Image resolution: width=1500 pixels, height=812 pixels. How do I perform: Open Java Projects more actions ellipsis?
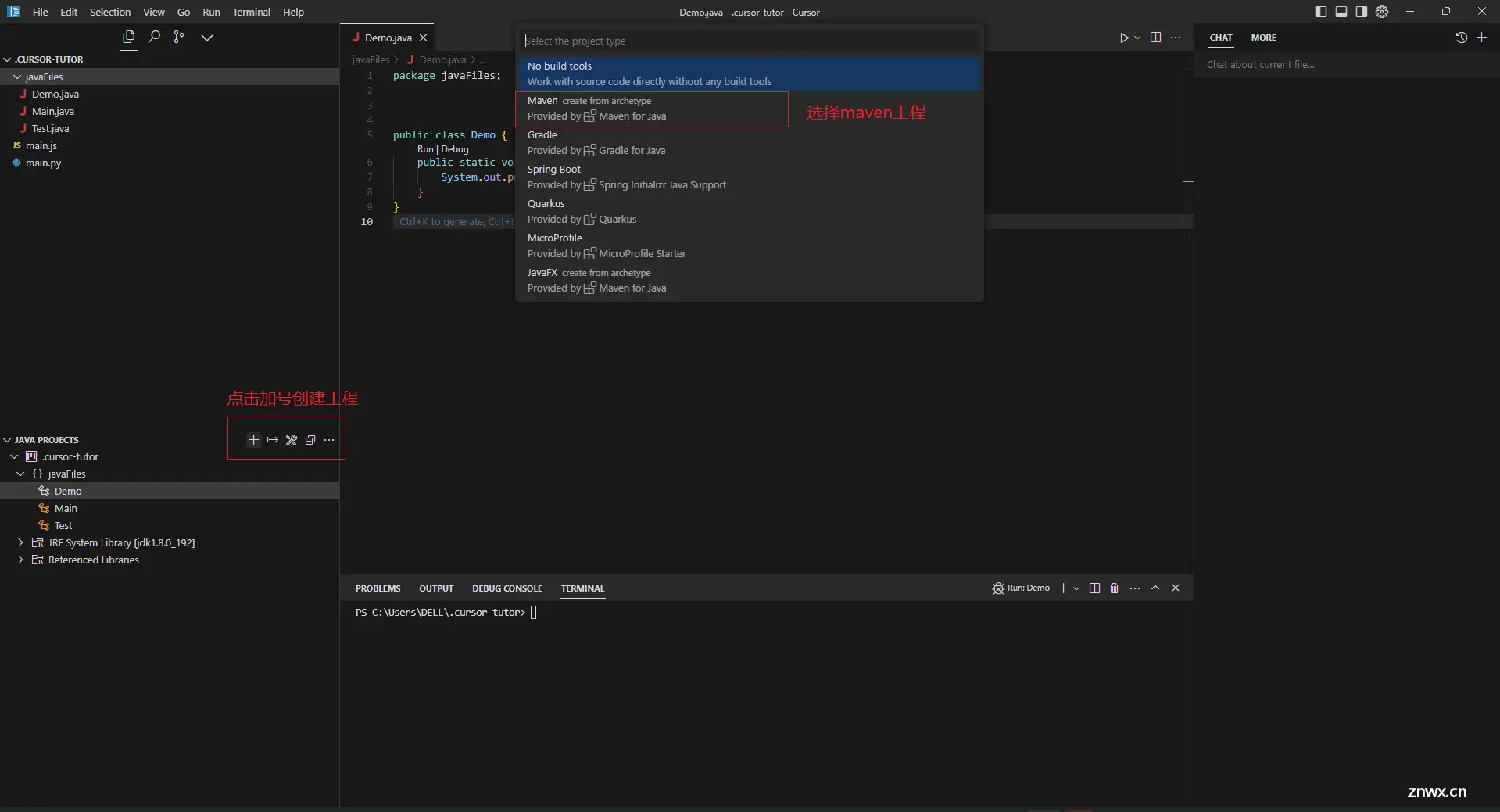[329, 440]
